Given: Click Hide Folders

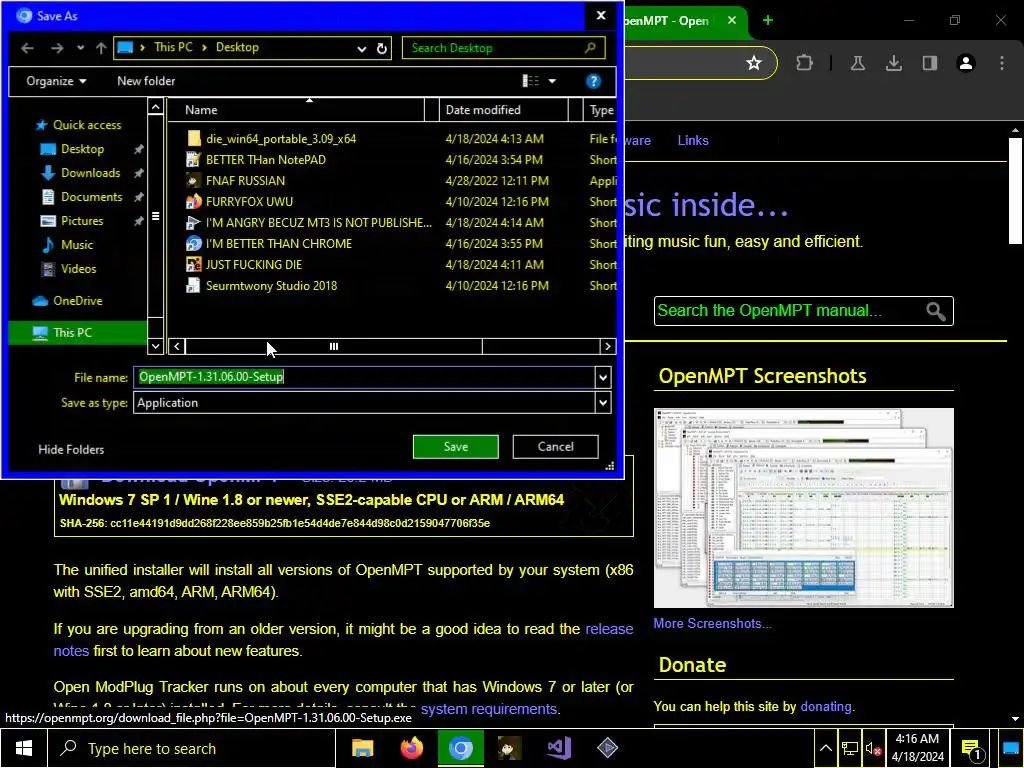Looking at the screenshot, I should tap(71, 449).
